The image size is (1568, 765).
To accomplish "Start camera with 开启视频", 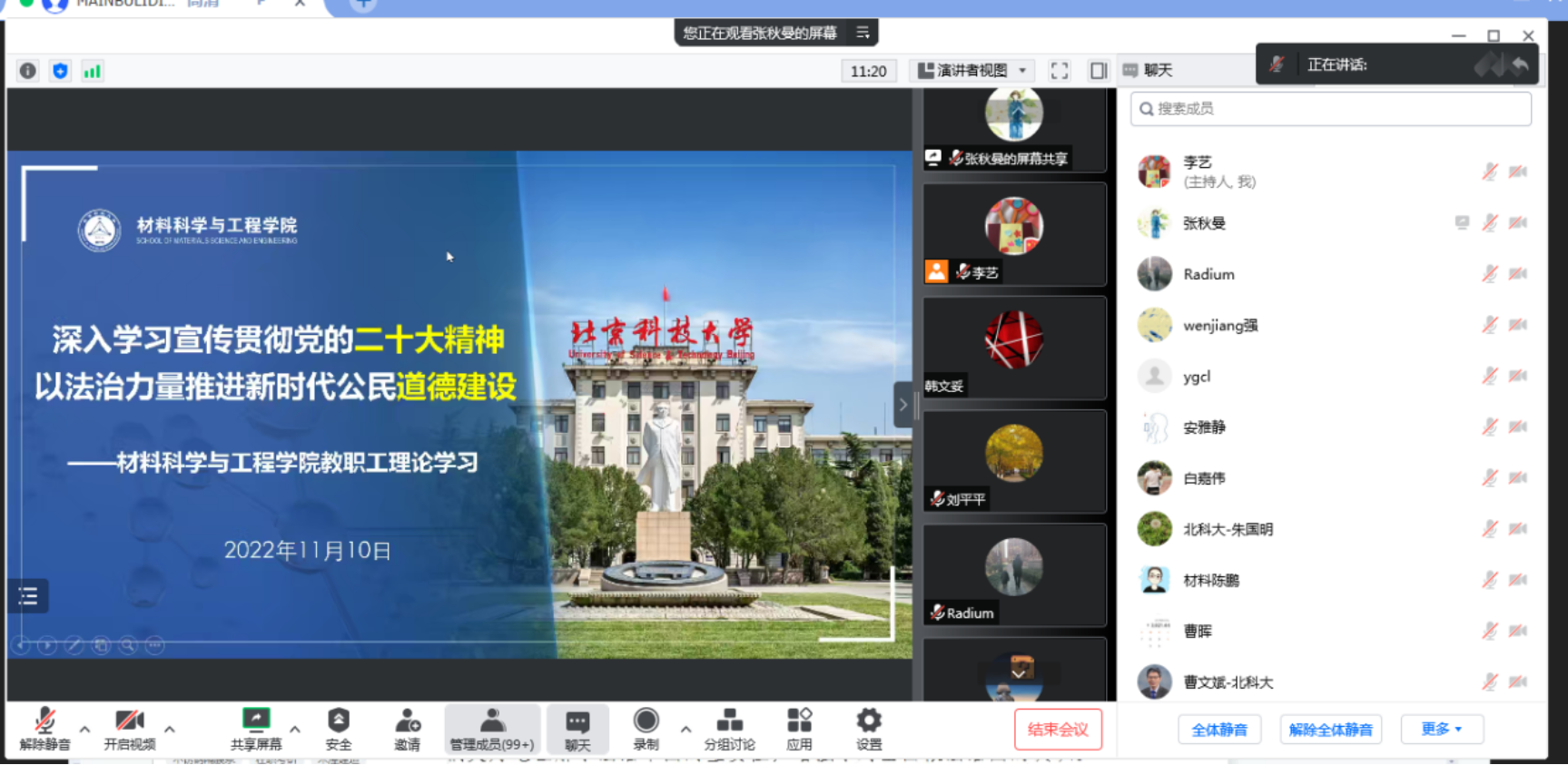I will coord(129,730).
